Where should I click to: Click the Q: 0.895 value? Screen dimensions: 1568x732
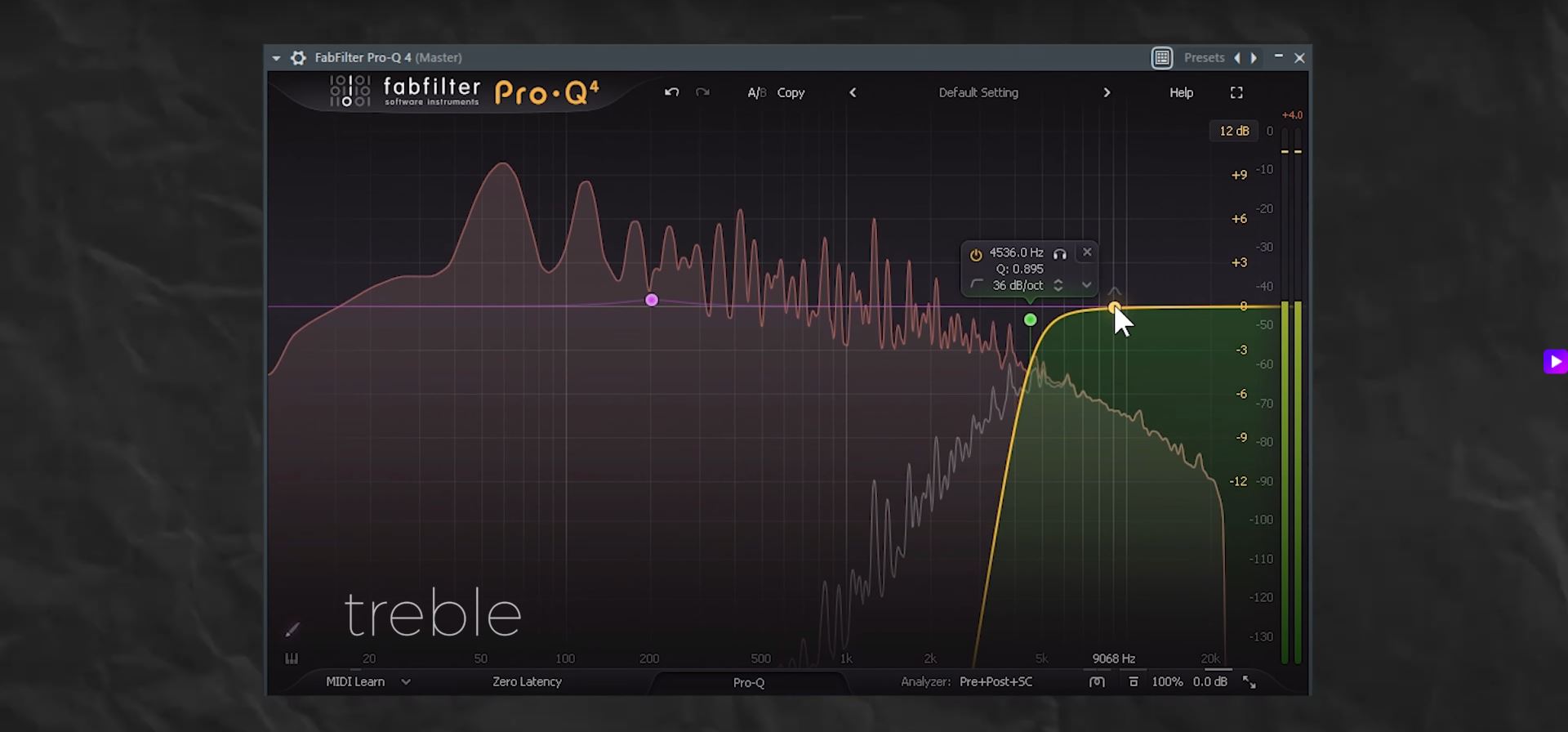(x=1019, y=269)
